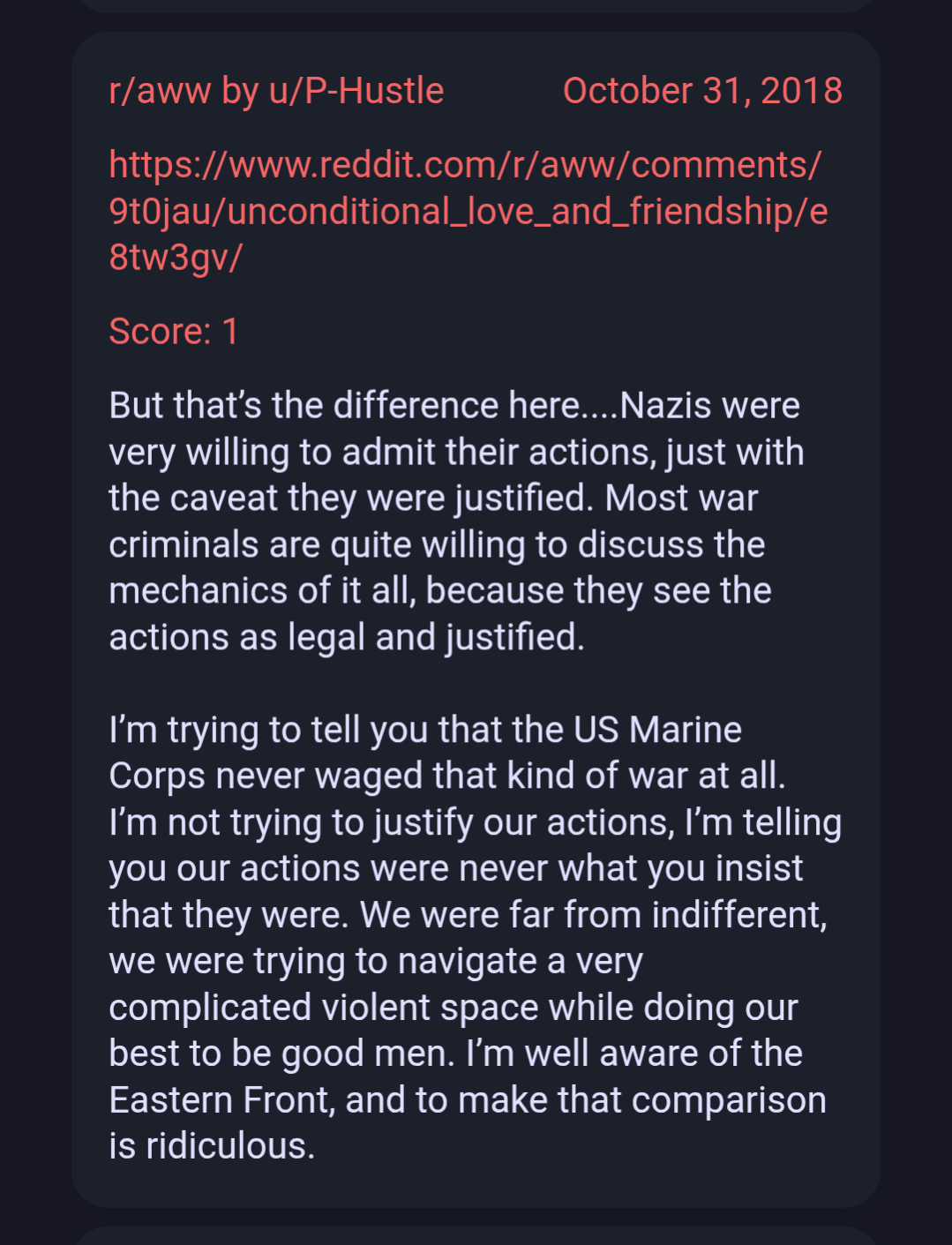This screenshot has height=1245, width=952.
Task: Click 'actions as legal and justified' line
Action: pyautogui.click(x=347, y=637)
